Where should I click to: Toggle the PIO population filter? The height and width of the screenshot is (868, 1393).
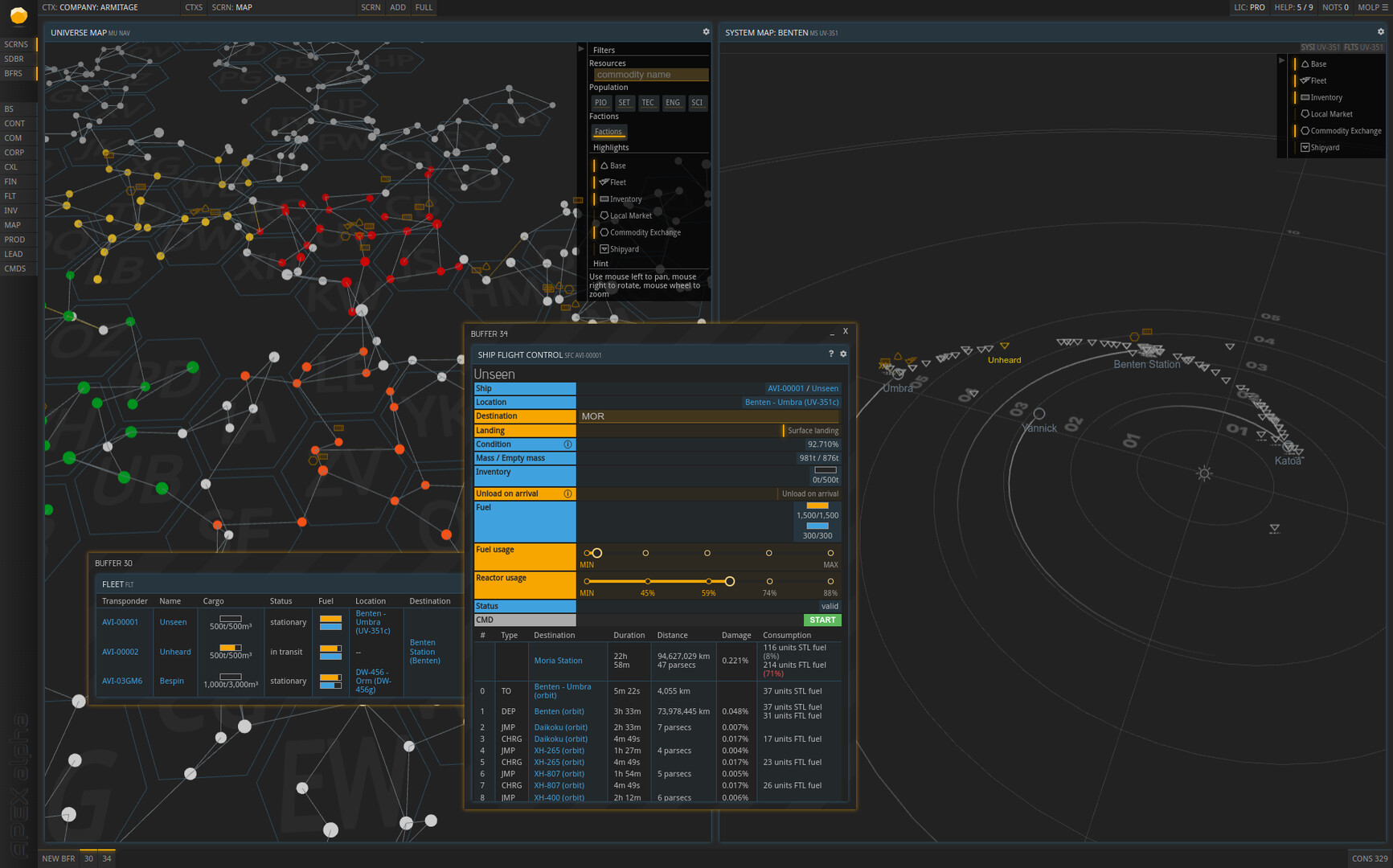[x=600, y=103]
